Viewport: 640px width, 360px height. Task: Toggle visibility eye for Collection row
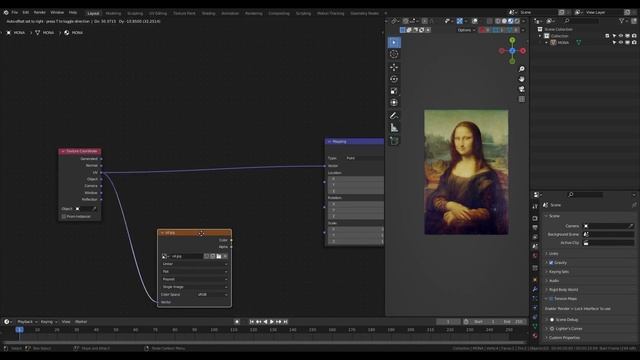621,36
